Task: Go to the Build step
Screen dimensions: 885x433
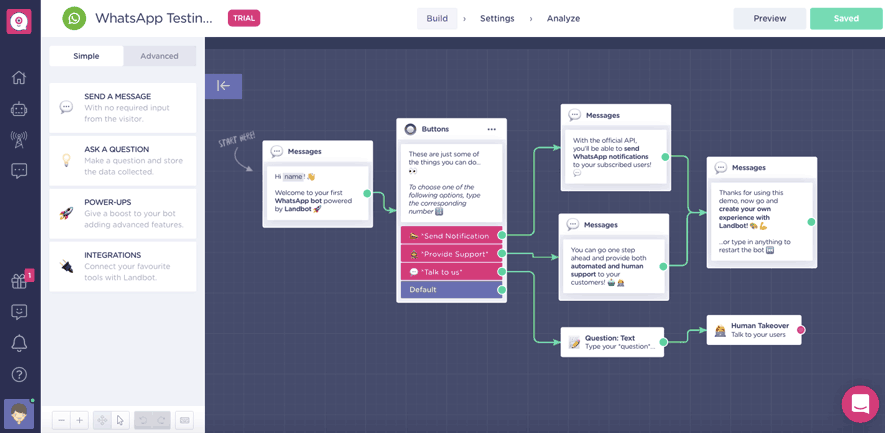Action: point(437,19)
